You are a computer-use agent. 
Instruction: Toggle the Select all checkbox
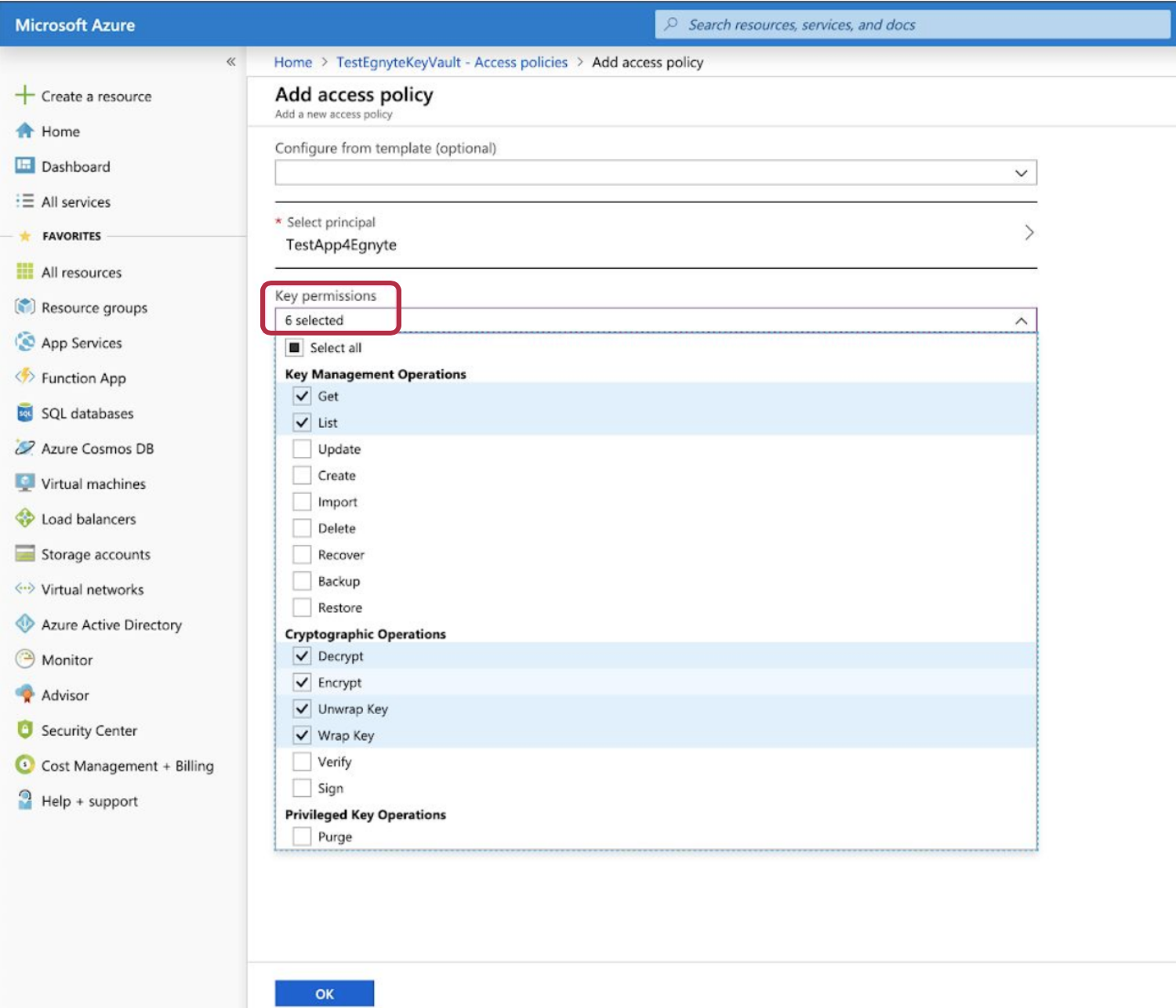294,347
